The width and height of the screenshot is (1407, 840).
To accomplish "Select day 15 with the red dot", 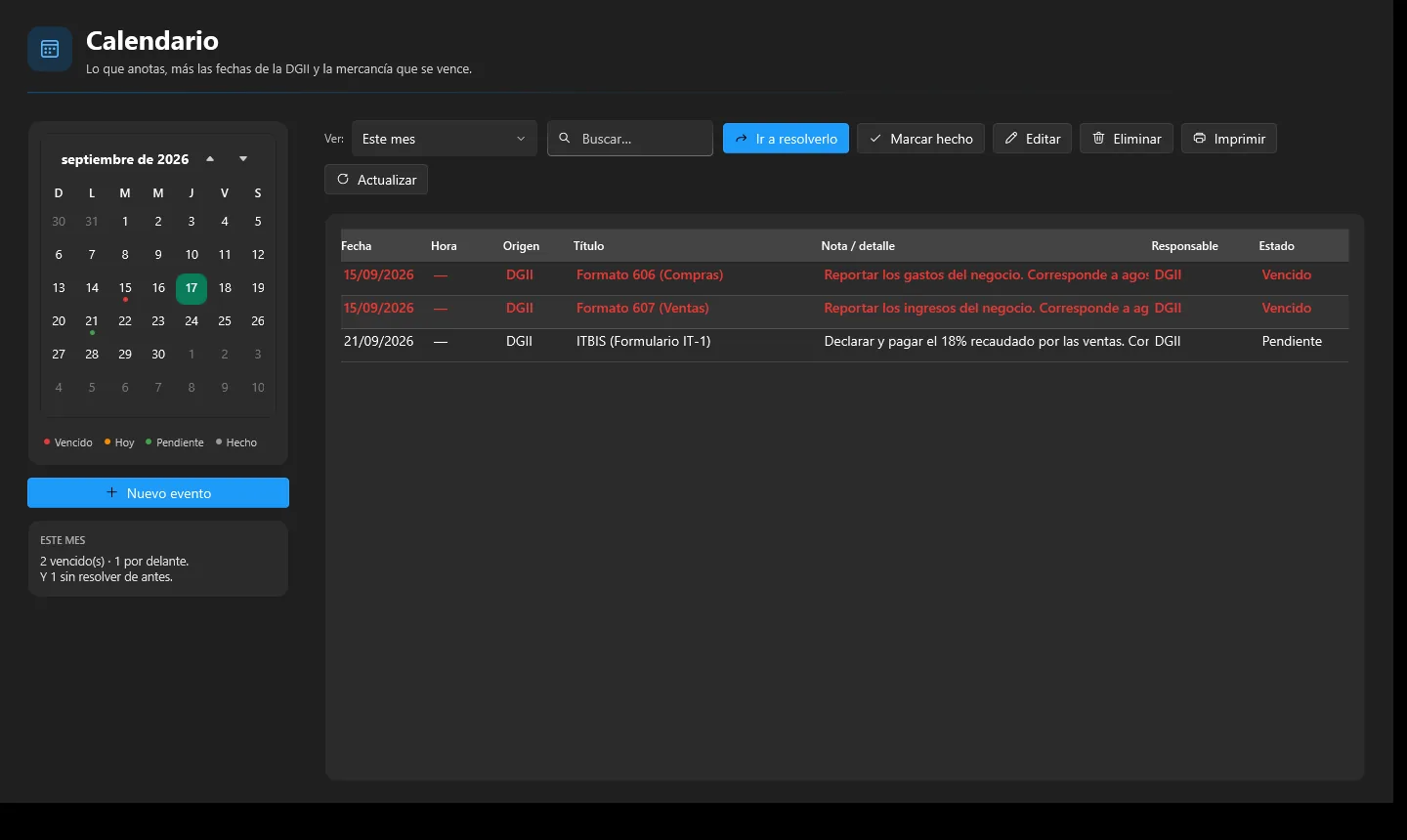I will [x=125, y=288].
